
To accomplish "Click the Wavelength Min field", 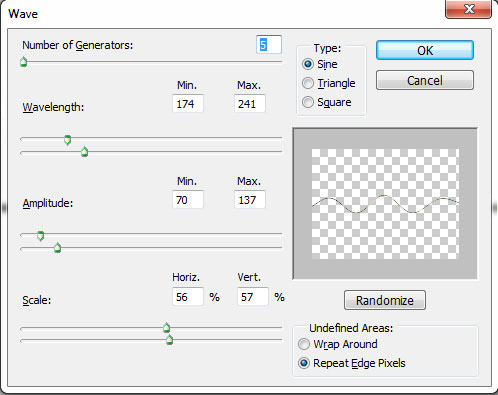I will coord(188,104).
